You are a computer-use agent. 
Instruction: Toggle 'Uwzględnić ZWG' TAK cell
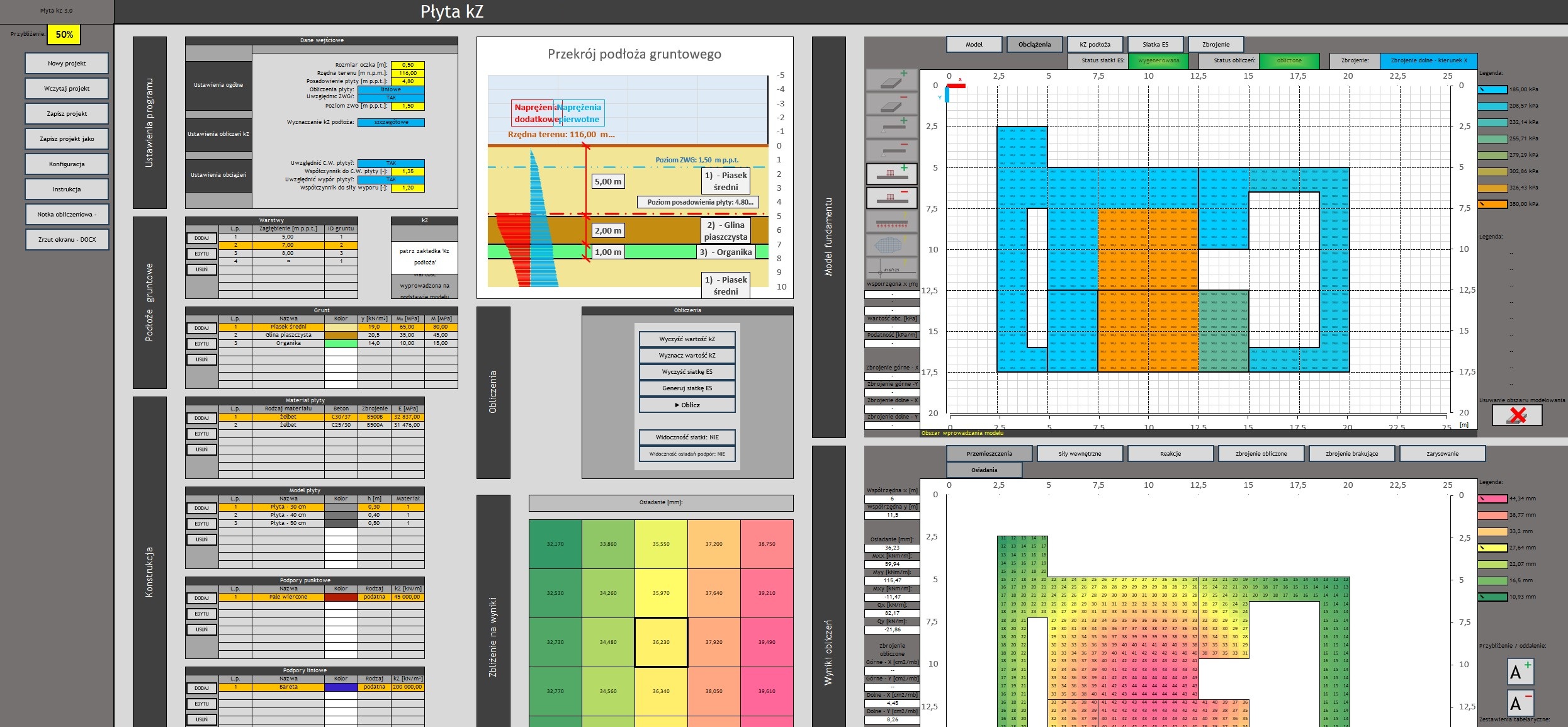tap(391, 98)
